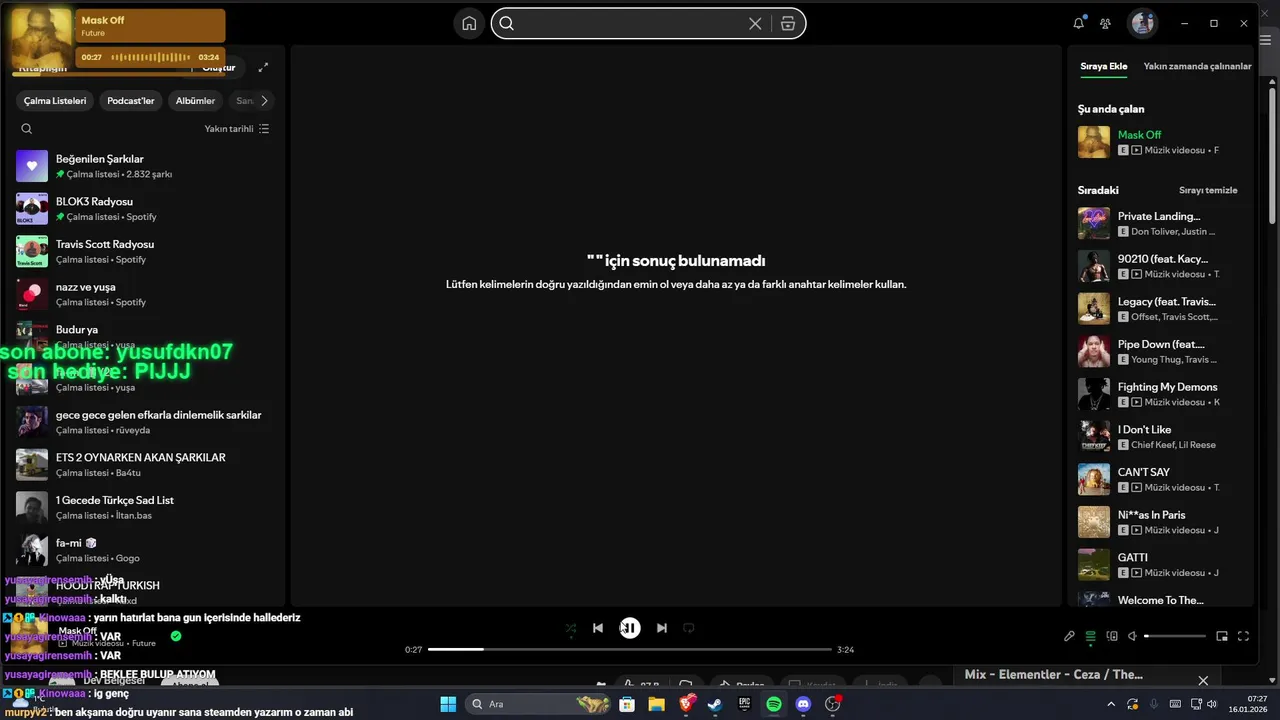Image resolution: width=1280 pixels, height=720 pixels.
Task: Open the mini player icon
Action: 1222,636
